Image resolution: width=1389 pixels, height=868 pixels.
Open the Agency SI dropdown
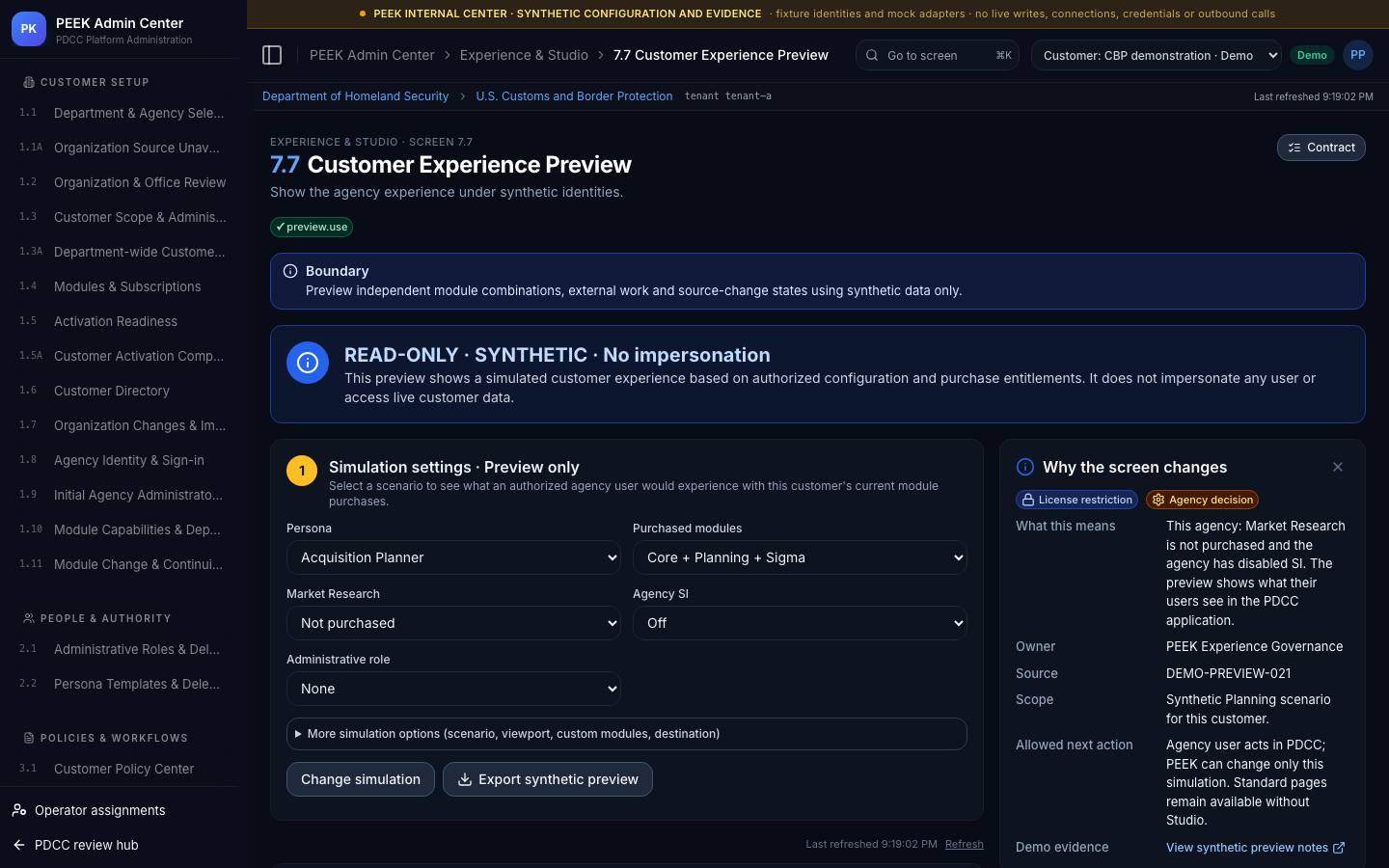point(800,623)
